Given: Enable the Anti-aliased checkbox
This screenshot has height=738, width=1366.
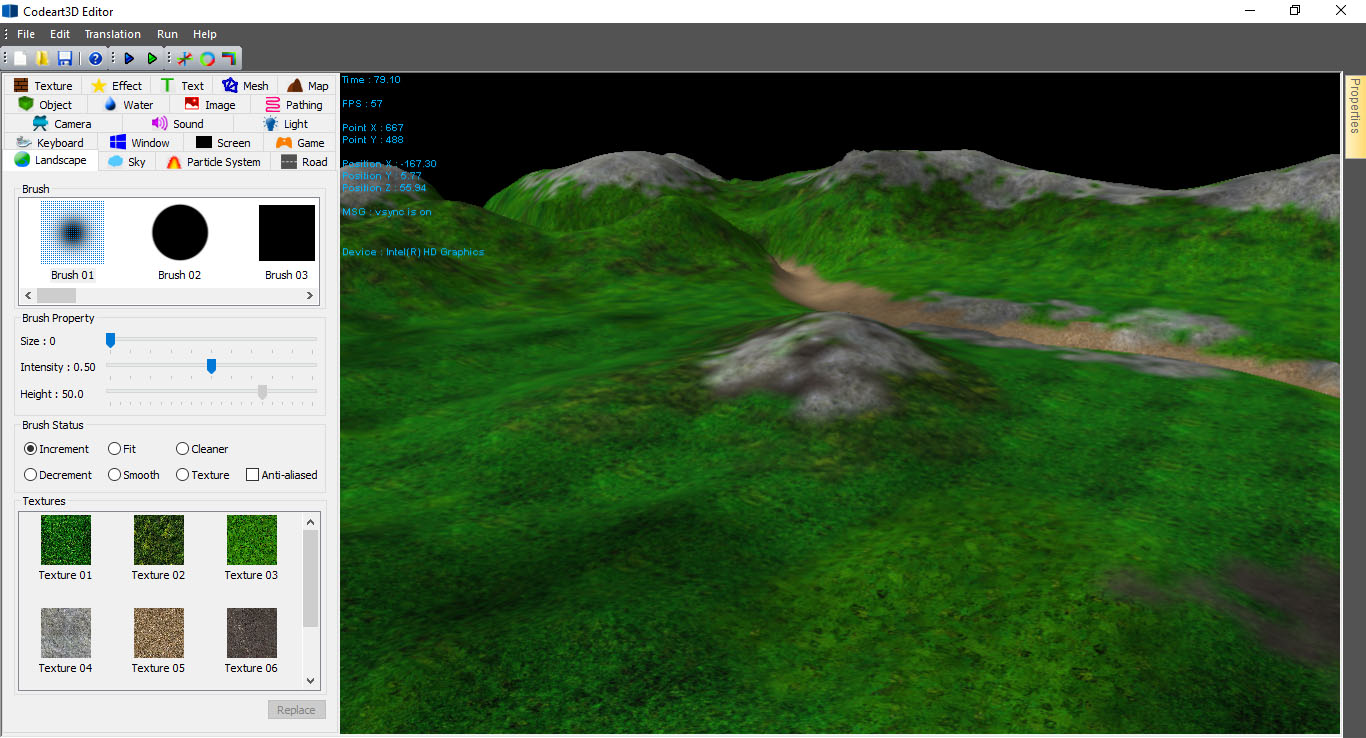Looking at the screenshot, I should point(253,475).
